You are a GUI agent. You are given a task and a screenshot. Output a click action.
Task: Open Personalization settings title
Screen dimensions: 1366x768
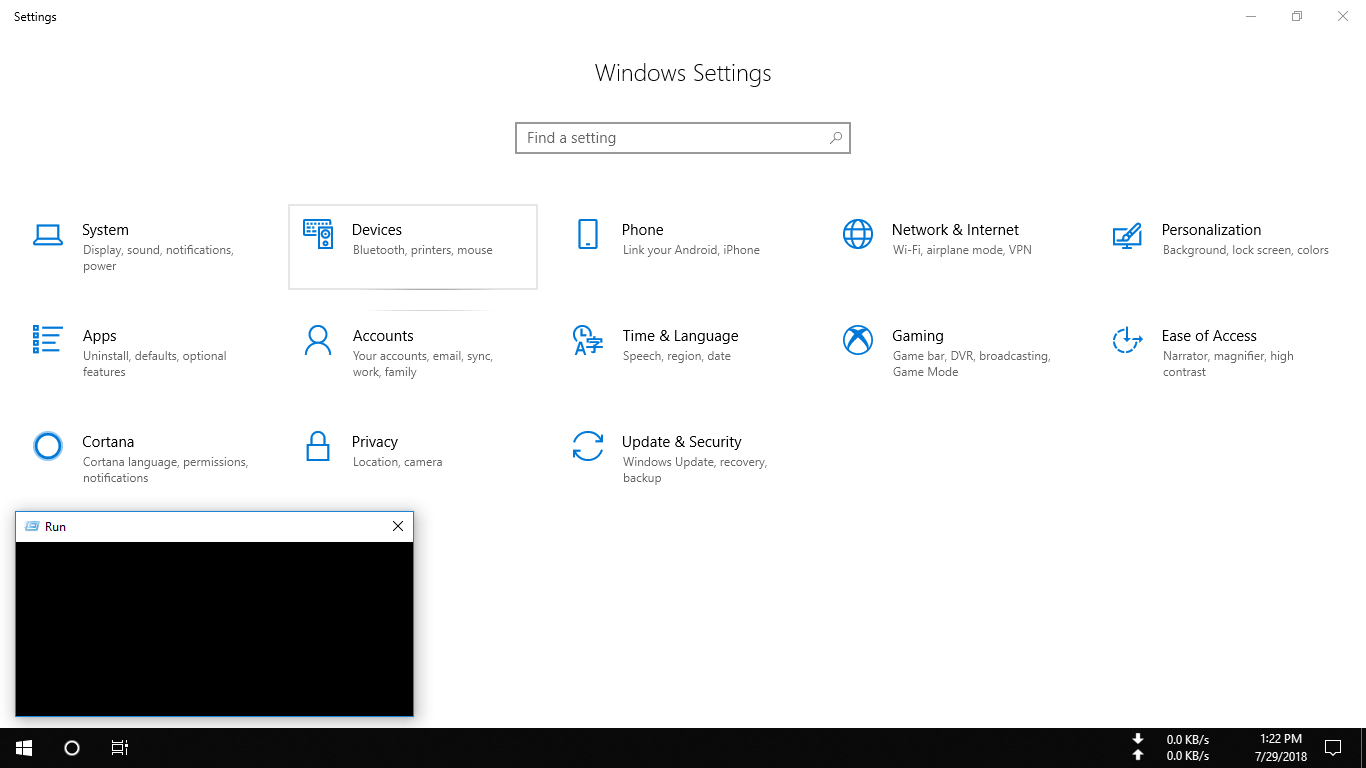coord(1211,230)
